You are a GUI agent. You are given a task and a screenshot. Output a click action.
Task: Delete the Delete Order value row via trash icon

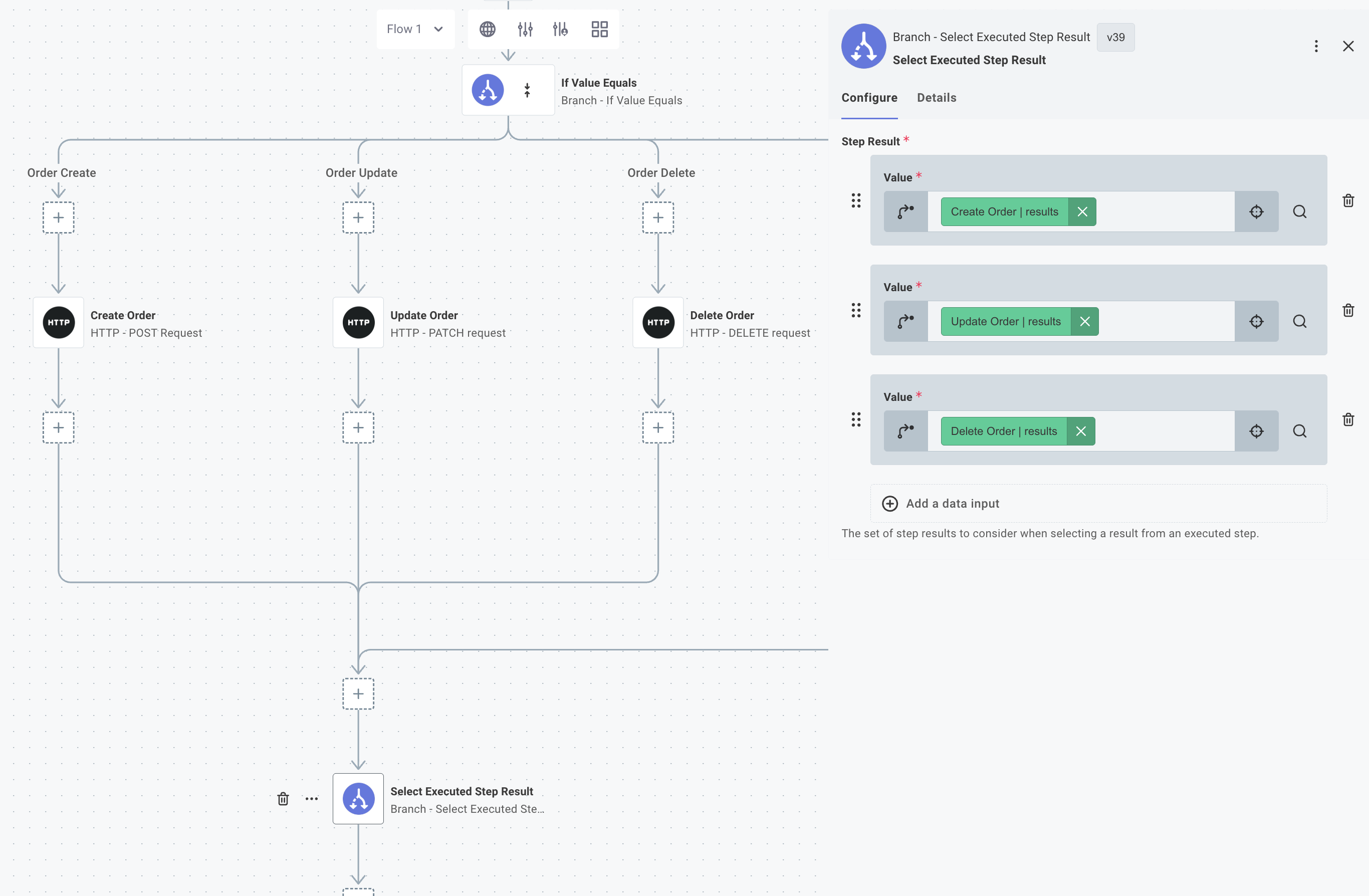tap(1349, 420)
